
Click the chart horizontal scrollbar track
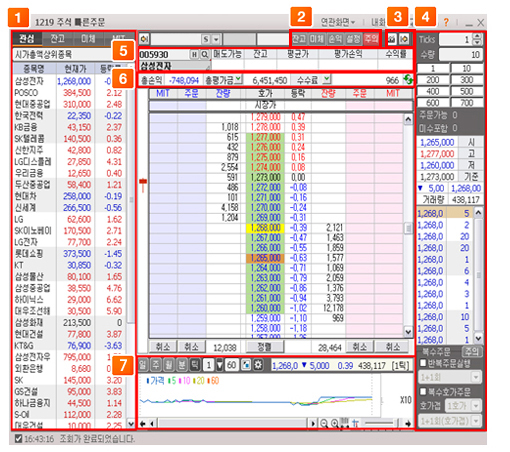(x=232, y=423)
